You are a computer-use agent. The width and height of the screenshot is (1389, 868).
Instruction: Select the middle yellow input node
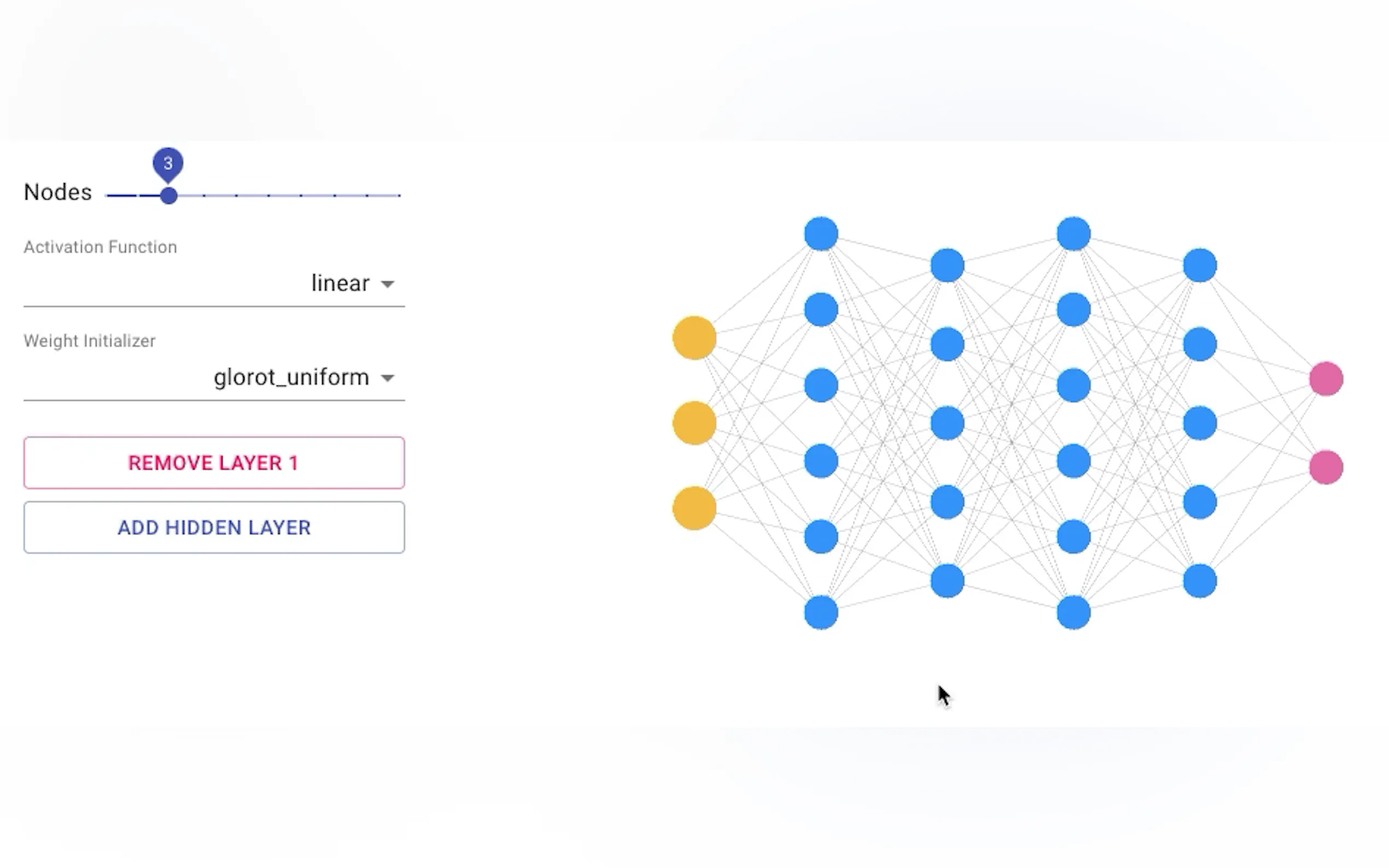pos(694,423)
